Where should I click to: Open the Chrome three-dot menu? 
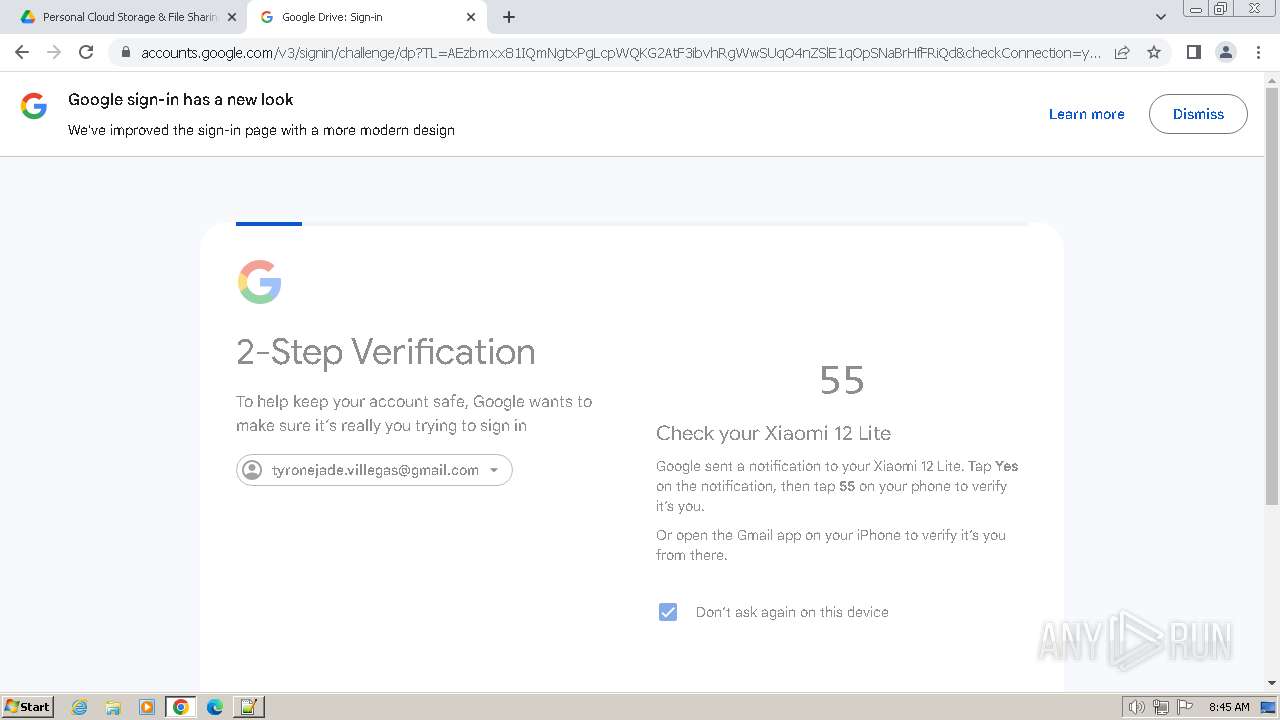tap(1258, 52)
